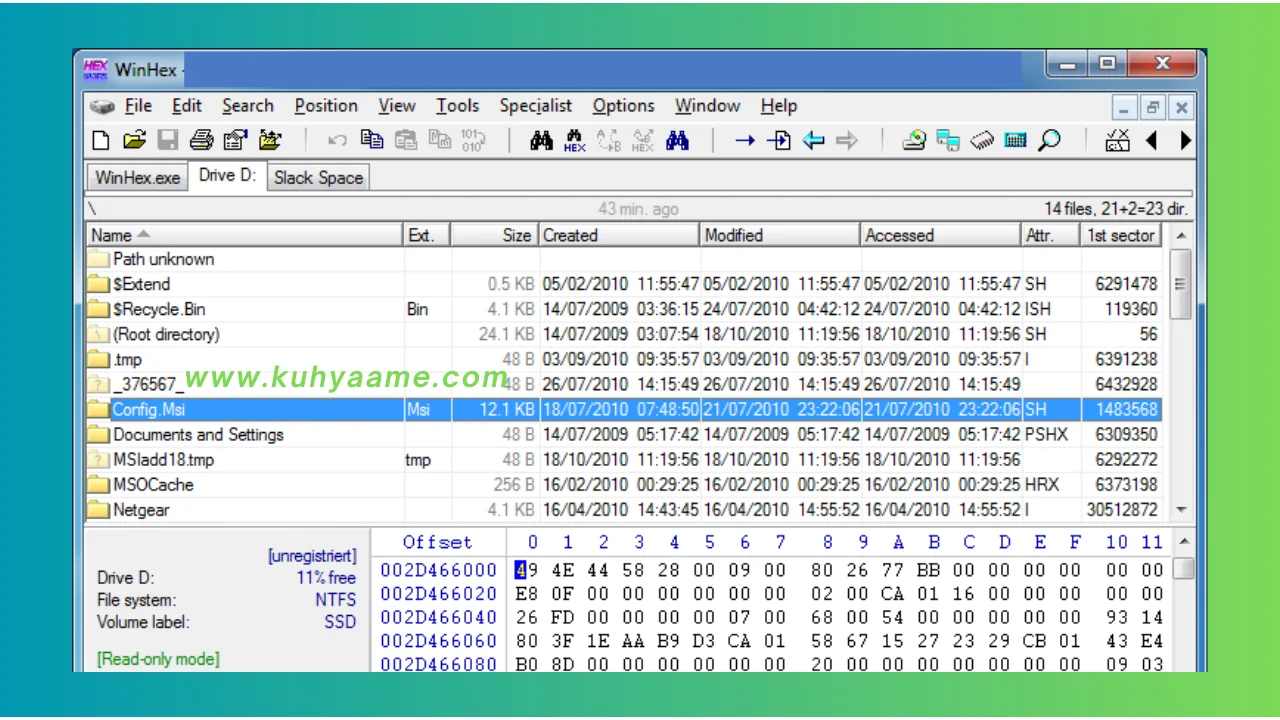Click the Replace Text icon

click(609, 141)
